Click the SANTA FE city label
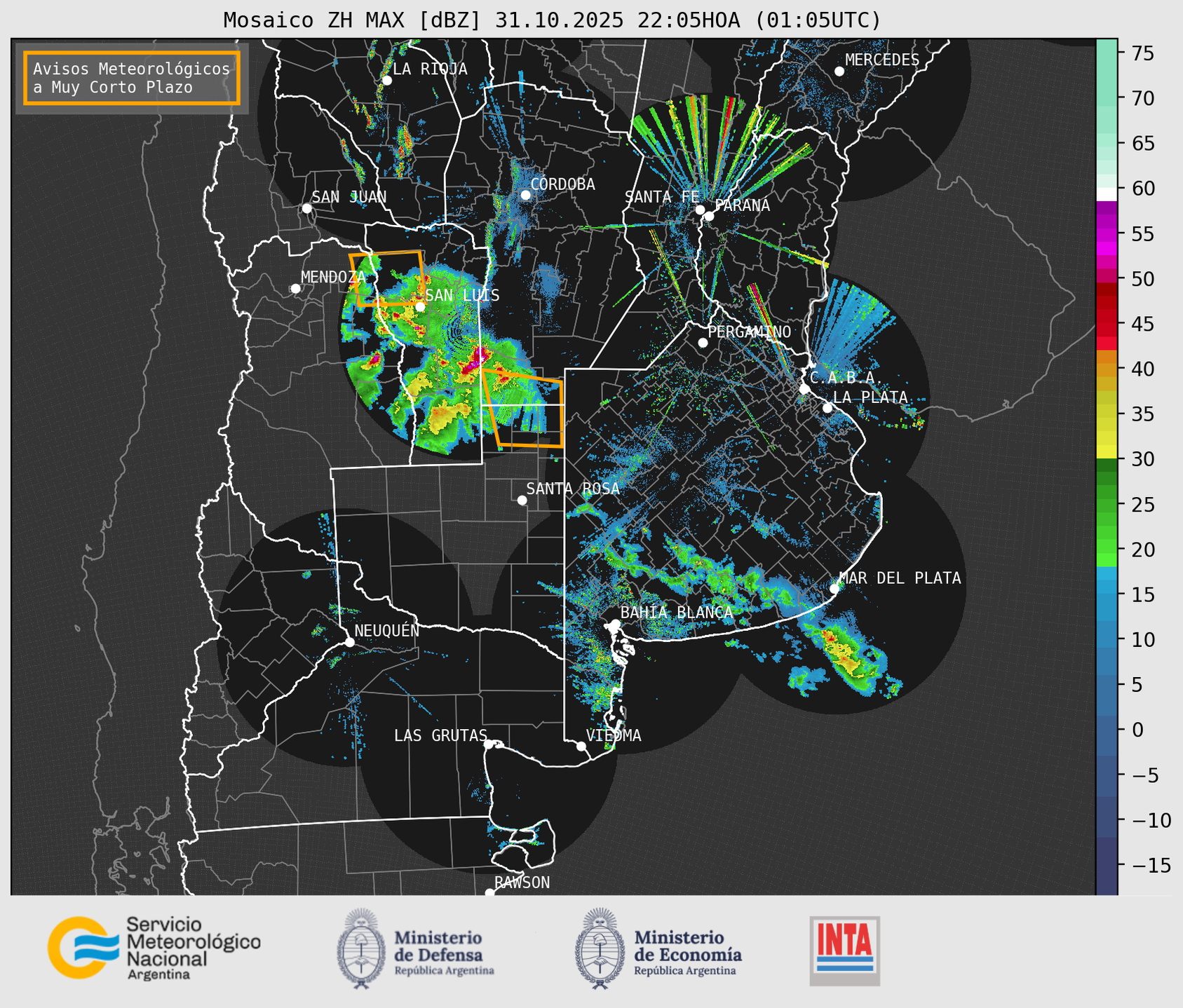1183x1008 pixels. point(662,197)
